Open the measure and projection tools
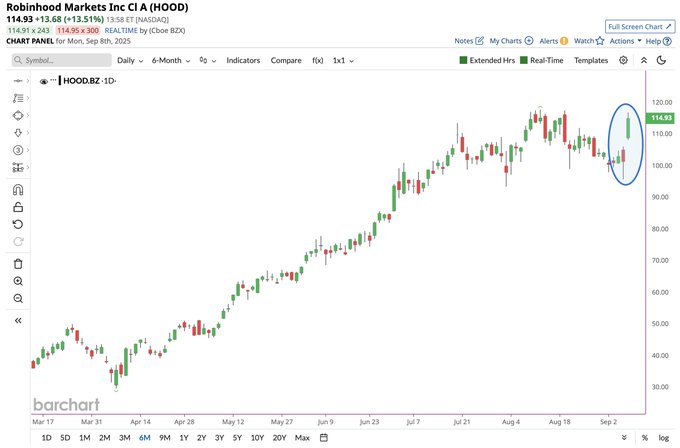The height and width of the screenshot is (448, 680). point(18,167)
